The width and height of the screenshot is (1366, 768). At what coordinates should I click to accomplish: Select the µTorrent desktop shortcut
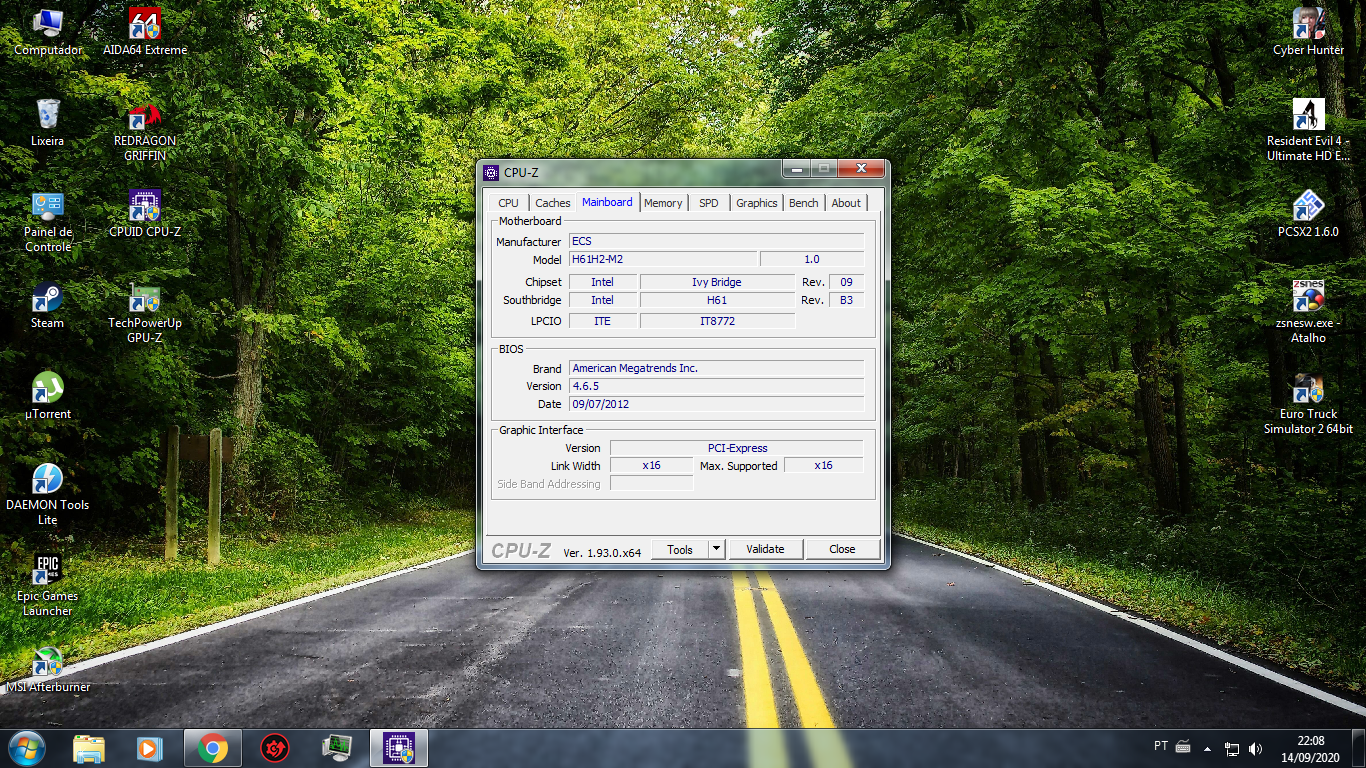47,396
